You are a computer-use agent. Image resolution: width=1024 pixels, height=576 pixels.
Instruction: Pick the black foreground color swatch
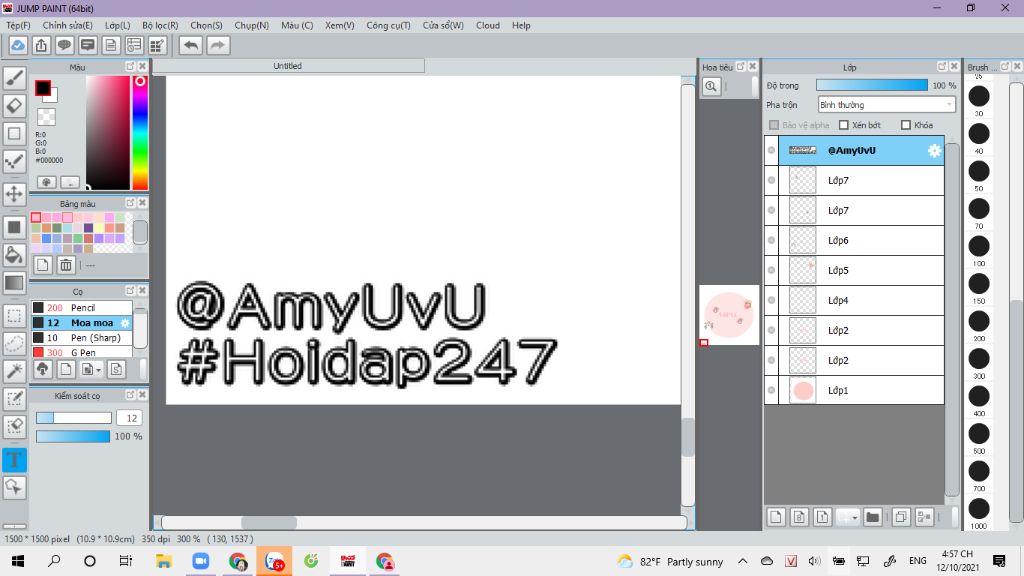43,88
